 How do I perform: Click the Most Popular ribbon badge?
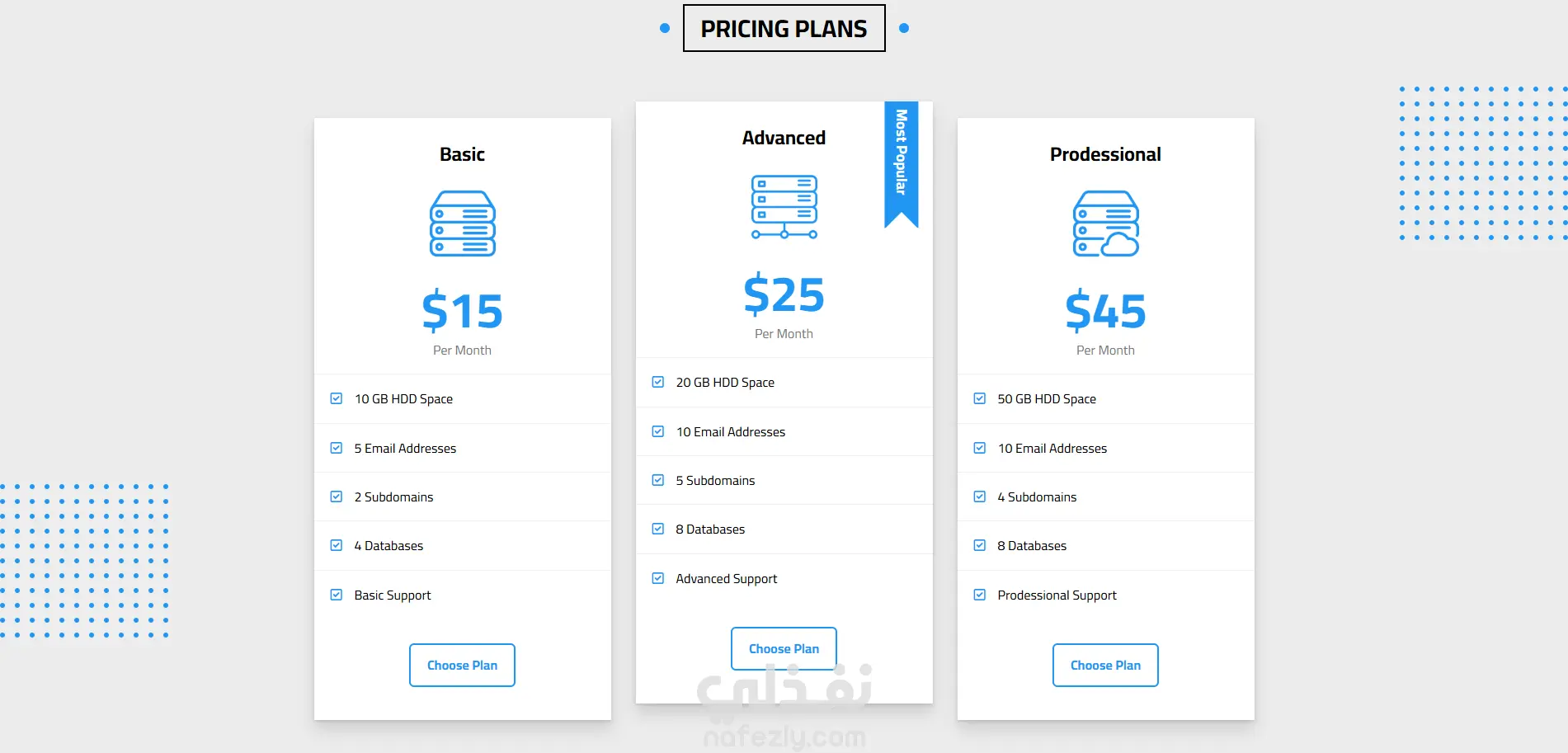(x=901, y=161)
